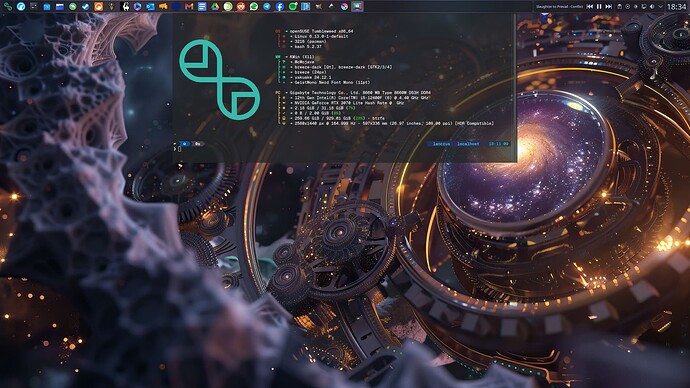
Task: Pause the playing track
Action: point(599,7)
